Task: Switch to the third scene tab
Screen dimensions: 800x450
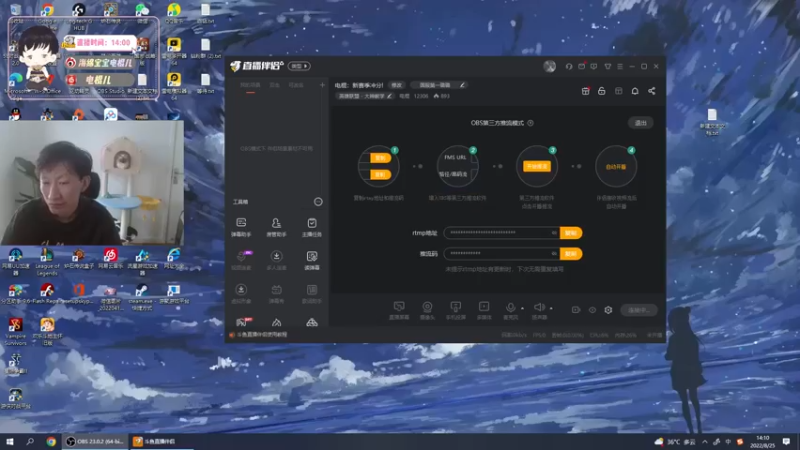Action: [296, 85]
